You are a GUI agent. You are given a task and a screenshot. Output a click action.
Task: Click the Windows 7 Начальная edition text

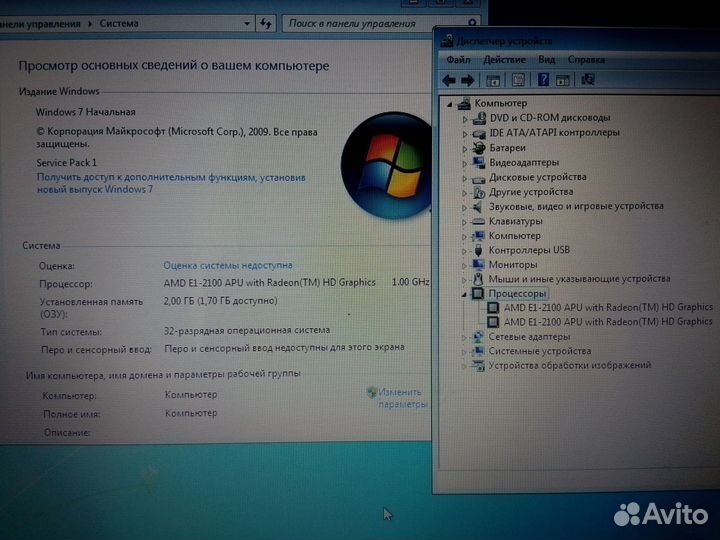[85, 112]
